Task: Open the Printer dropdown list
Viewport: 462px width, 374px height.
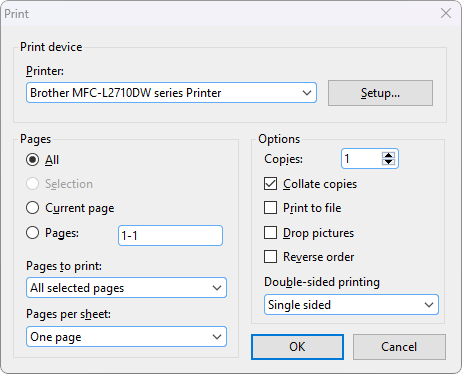Action: click(171, 93)
